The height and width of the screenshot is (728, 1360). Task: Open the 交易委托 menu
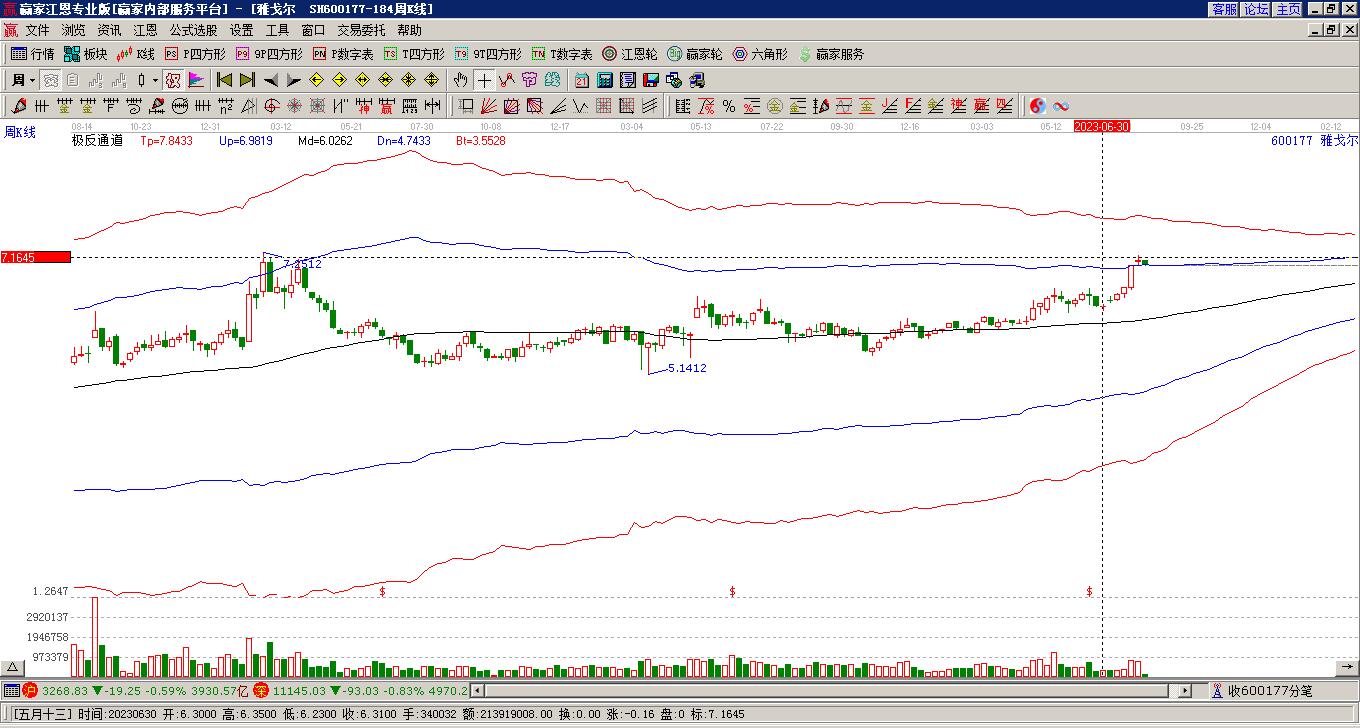click(x=361, y=30)
